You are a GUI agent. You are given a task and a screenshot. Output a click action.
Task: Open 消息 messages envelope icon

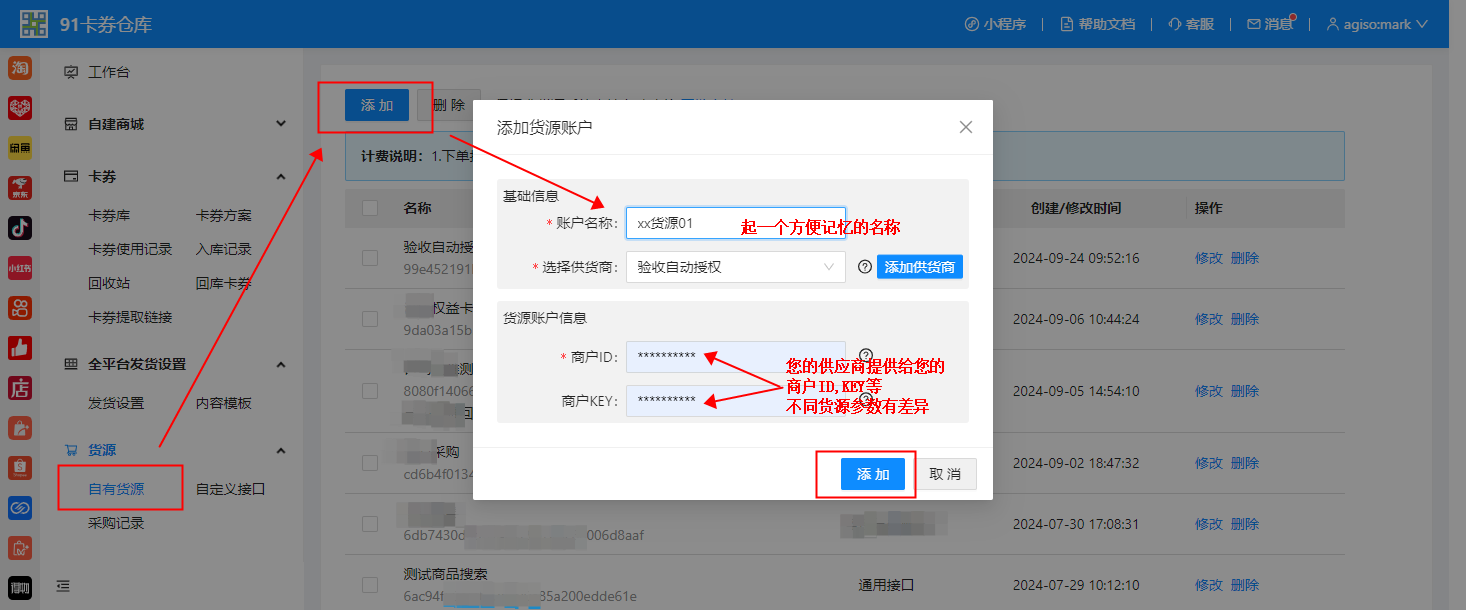pyautogui.click(x=1253, y=24)
